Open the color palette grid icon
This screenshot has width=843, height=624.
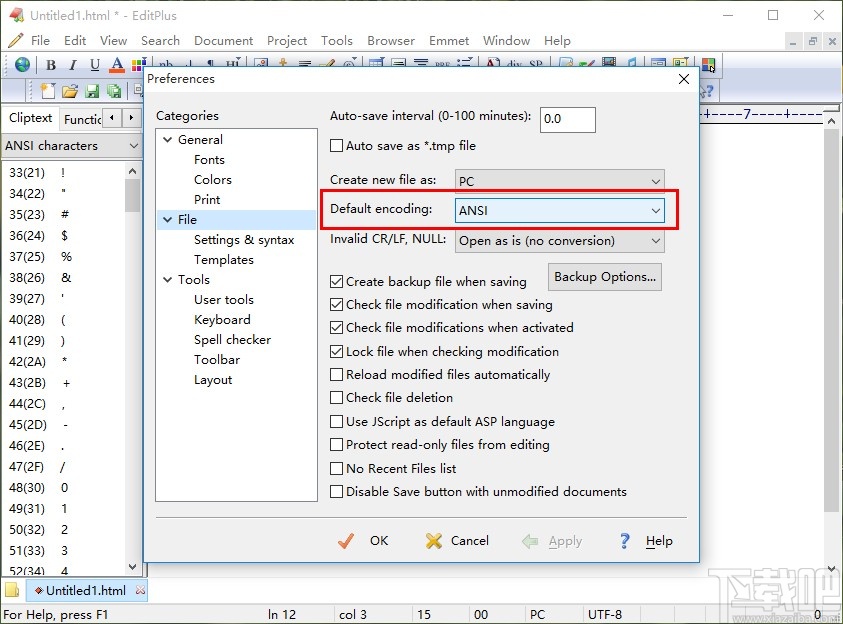click(x=139, y=65)
